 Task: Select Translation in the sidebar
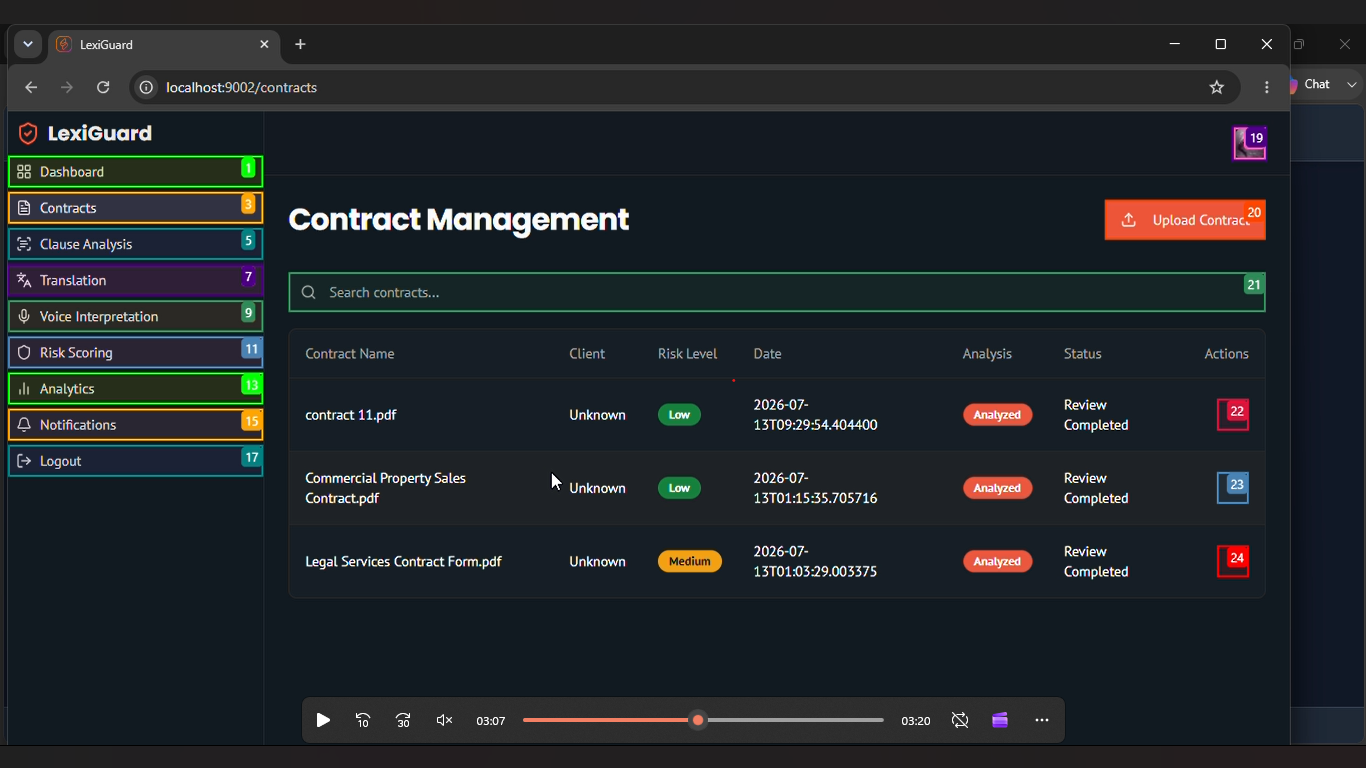(135, 280)
